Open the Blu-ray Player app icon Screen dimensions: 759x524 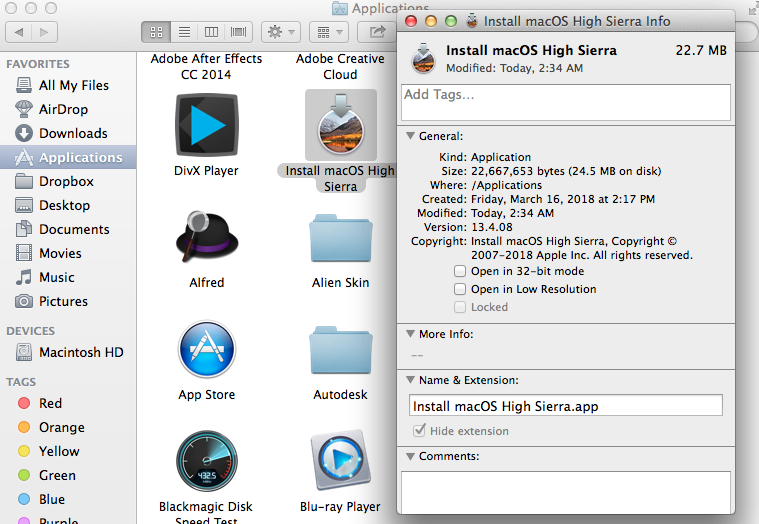tap(340, 460)
